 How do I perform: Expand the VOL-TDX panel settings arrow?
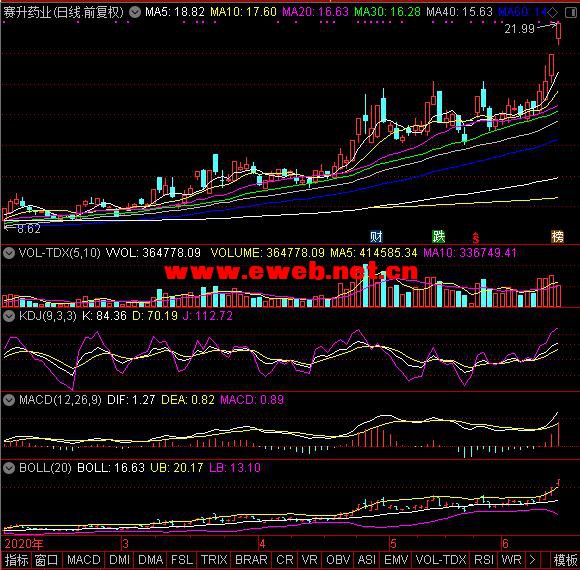9,253
